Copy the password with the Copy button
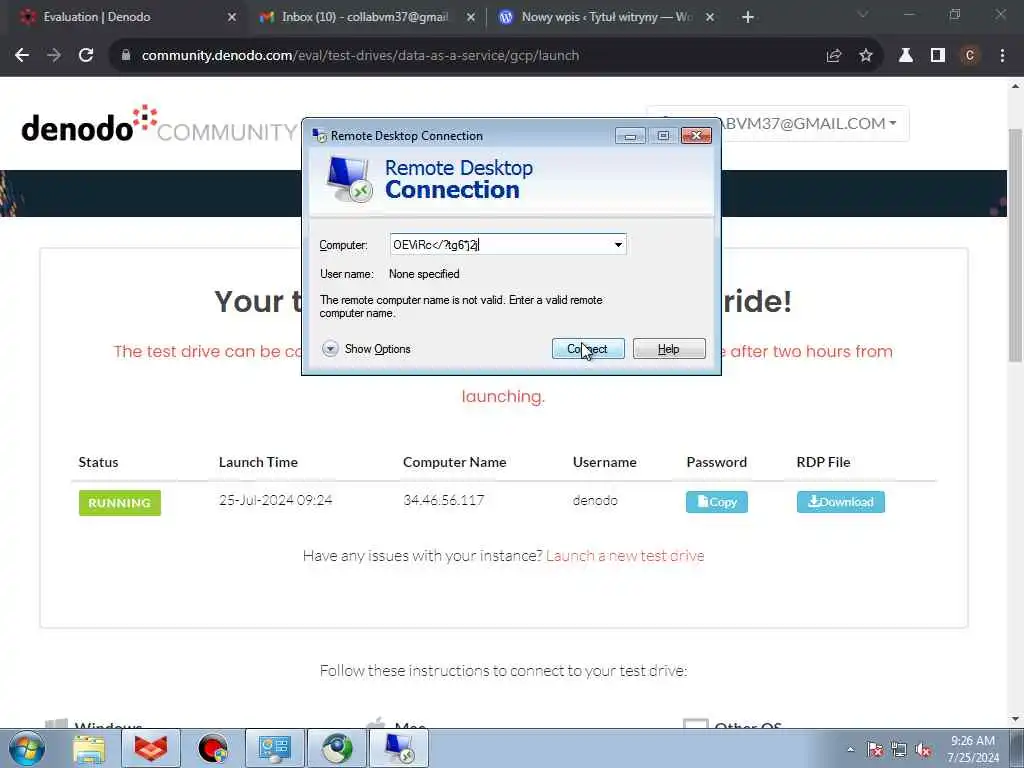Image resolution: width=1024 pixels, height=768 pixels. click(716, 502)
